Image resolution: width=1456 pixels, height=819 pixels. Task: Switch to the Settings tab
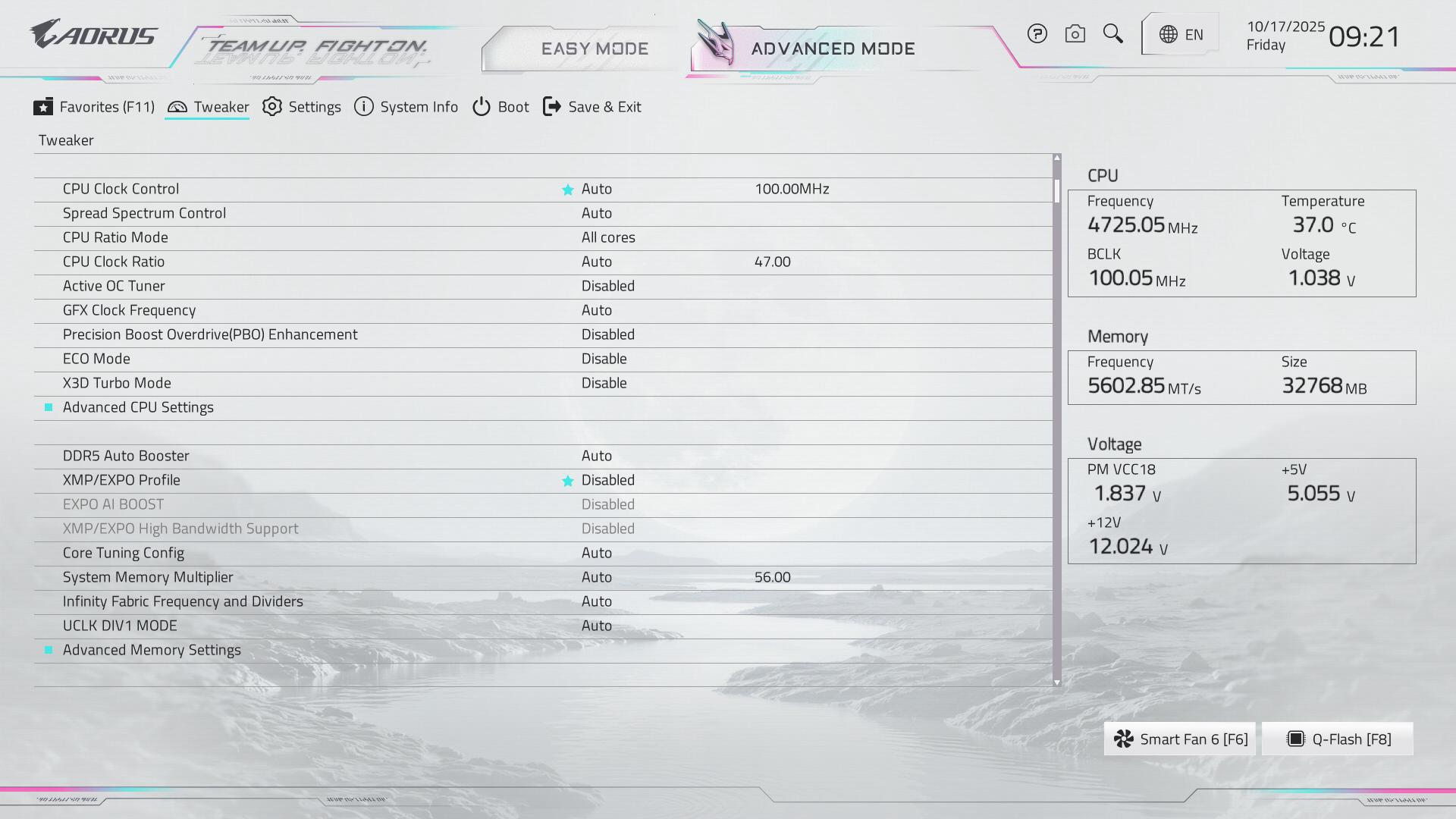tap(302, 107)
